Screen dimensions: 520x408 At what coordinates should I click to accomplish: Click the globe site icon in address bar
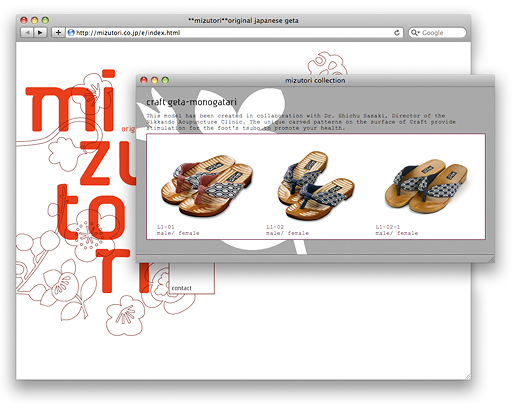tap(71, 33)
